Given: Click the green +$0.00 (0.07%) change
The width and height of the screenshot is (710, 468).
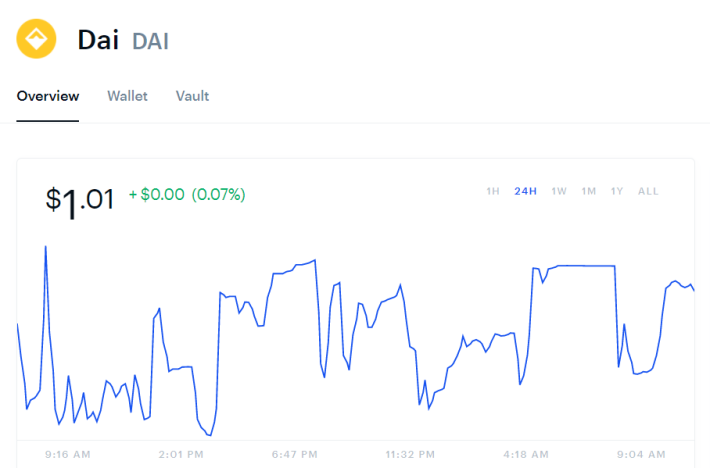Looking at the screenshot, I should click(187, 195).
